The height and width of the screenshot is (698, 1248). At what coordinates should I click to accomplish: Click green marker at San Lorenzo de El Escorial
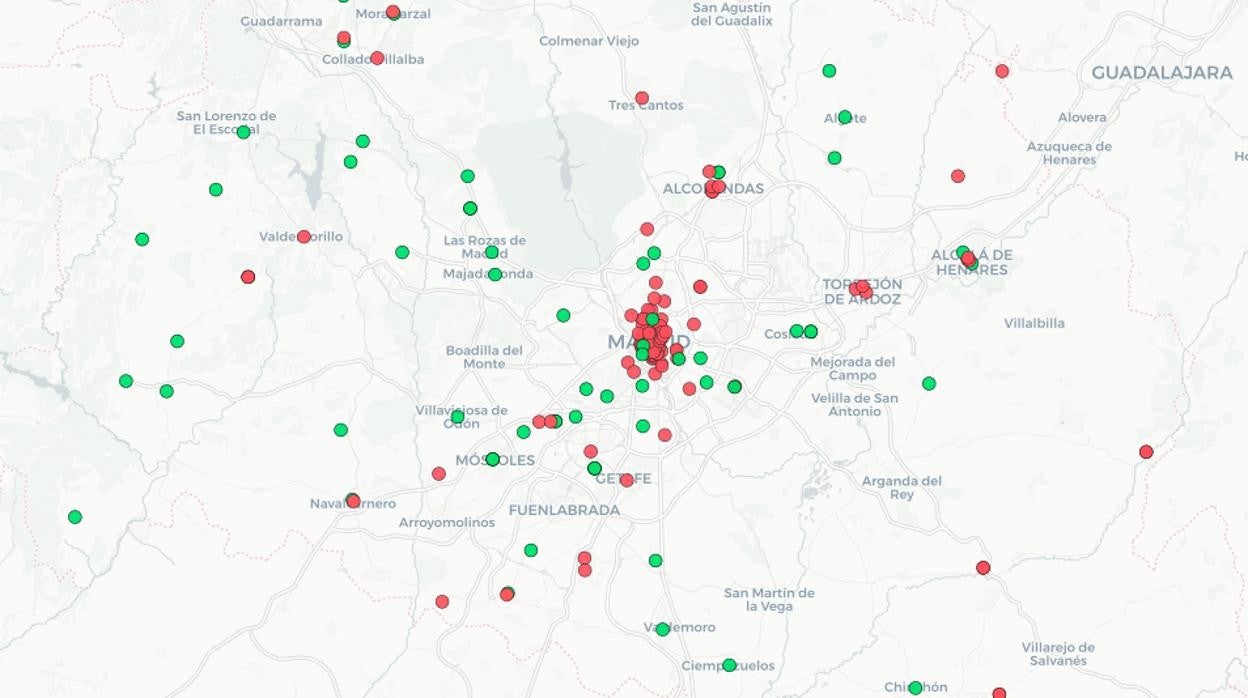243,132
